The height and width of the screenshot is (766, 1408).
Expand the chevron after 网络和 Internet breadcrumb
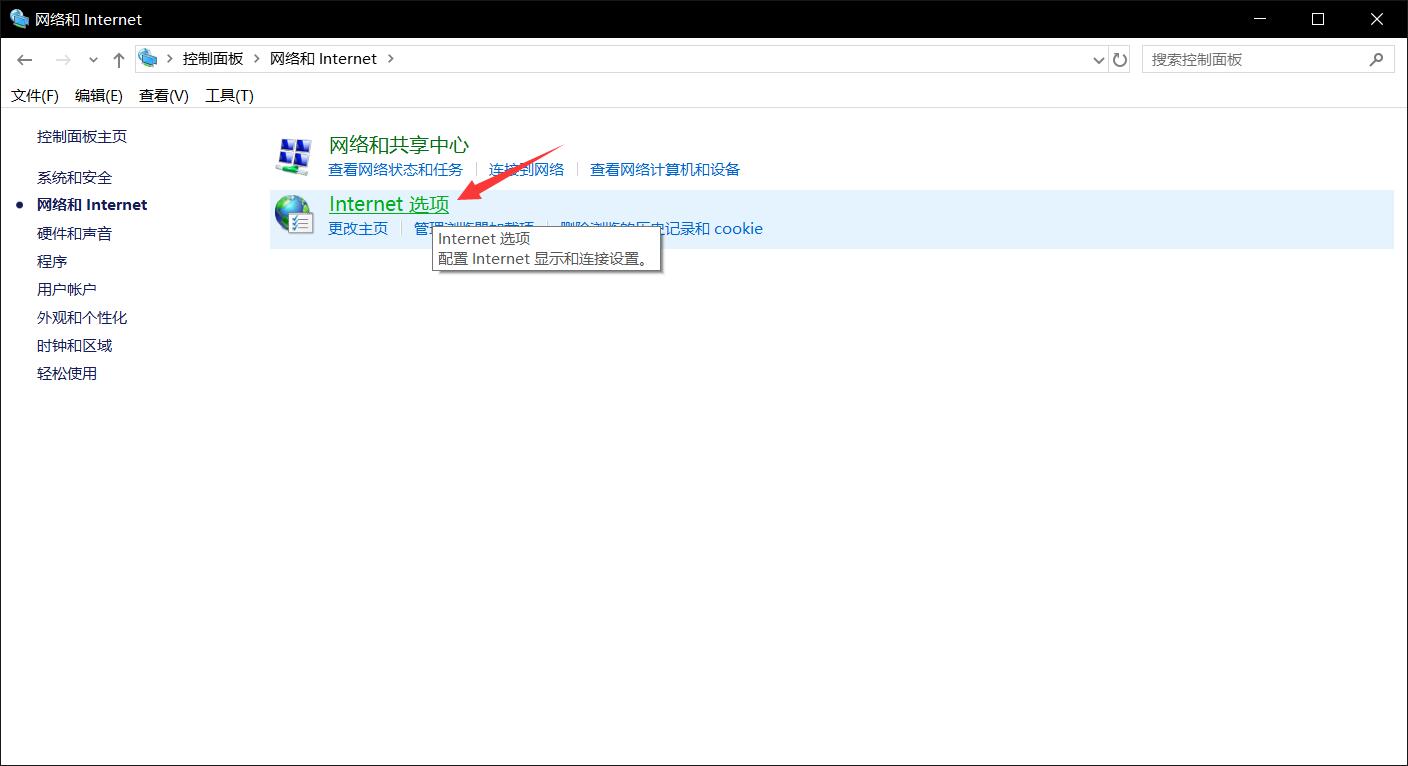[x=390, y=59]
